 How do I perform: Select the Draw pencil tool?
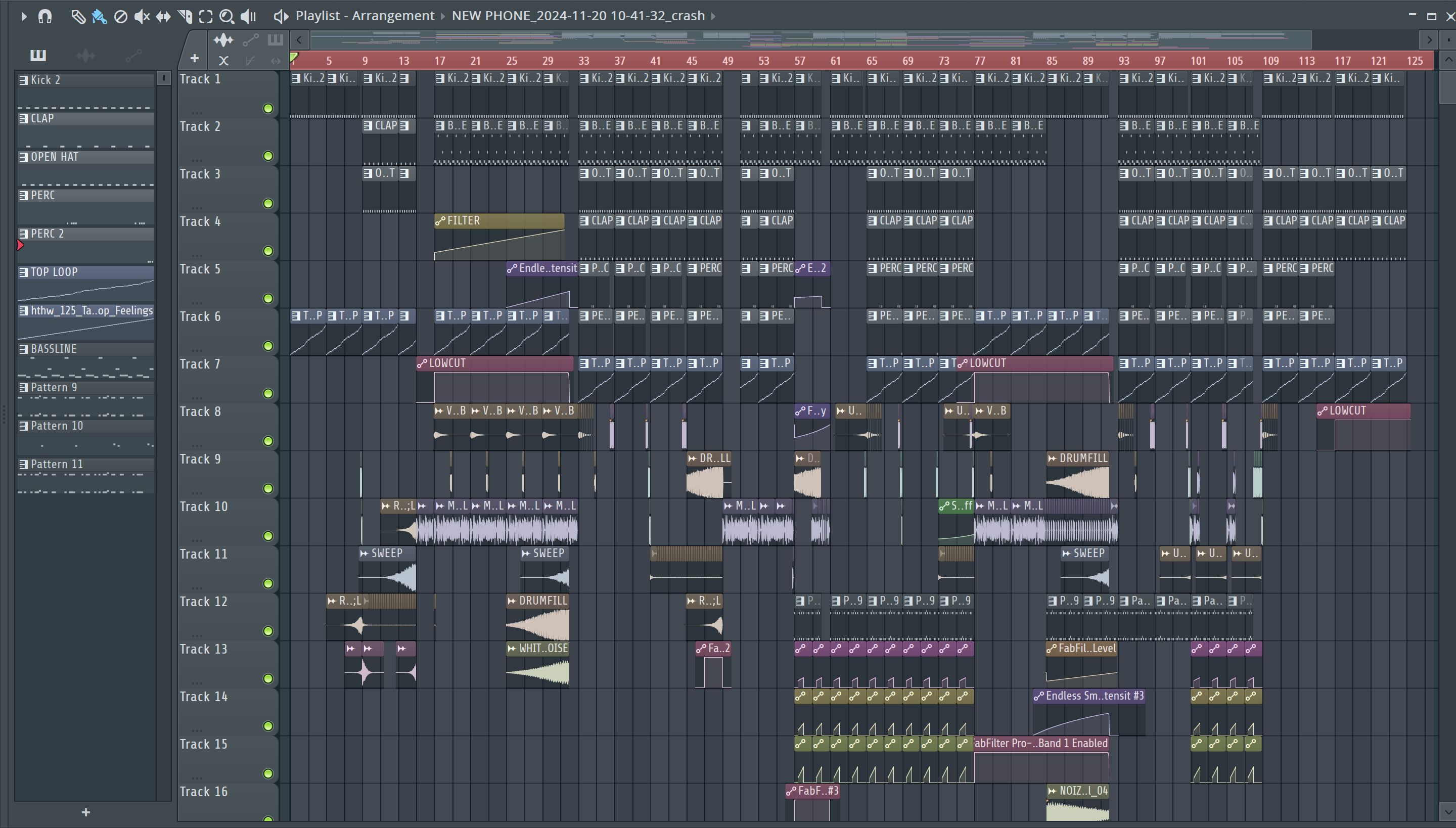point(78,17)
